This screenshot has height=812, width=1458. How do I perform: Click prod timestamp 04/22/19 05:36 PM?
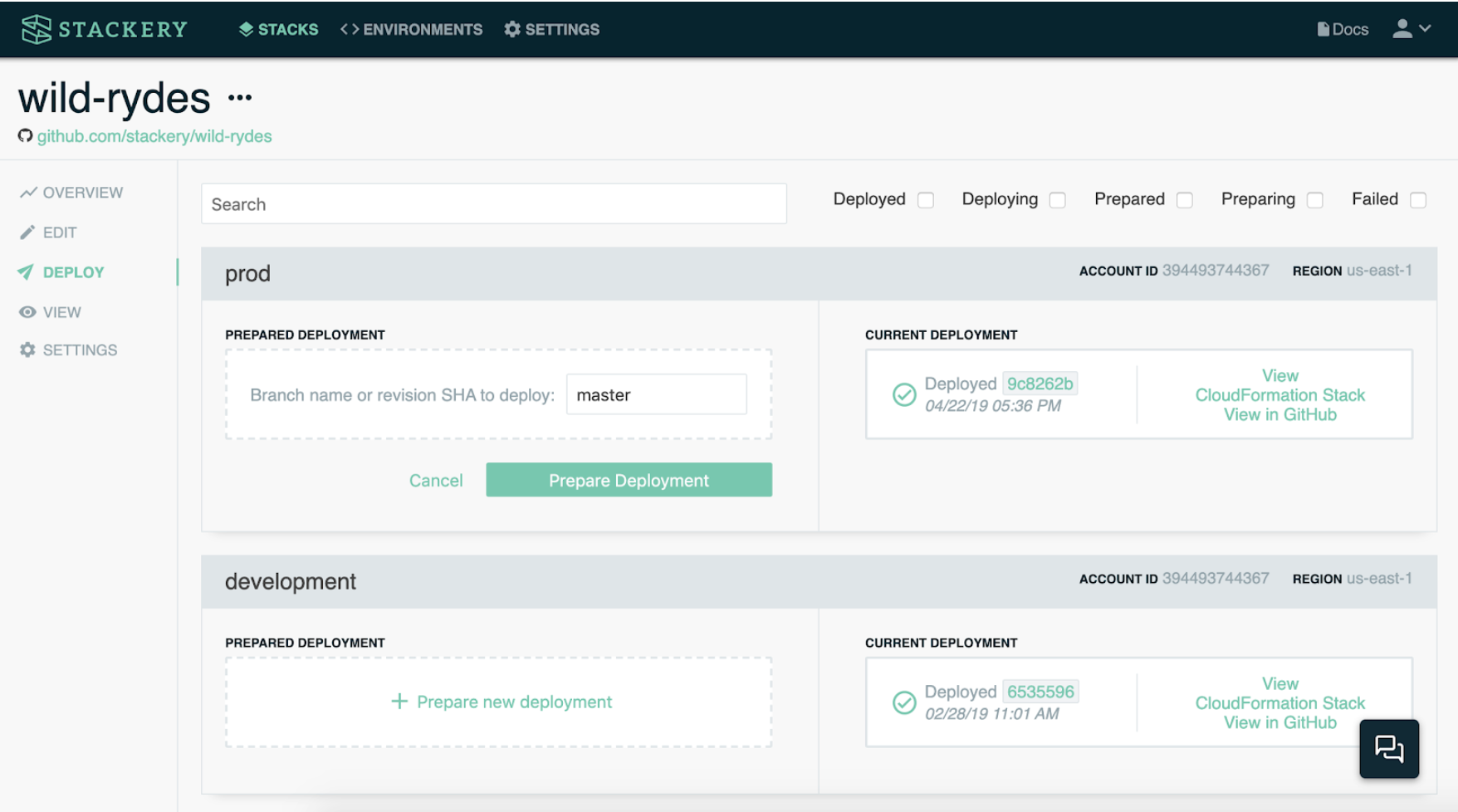point(993,406)
